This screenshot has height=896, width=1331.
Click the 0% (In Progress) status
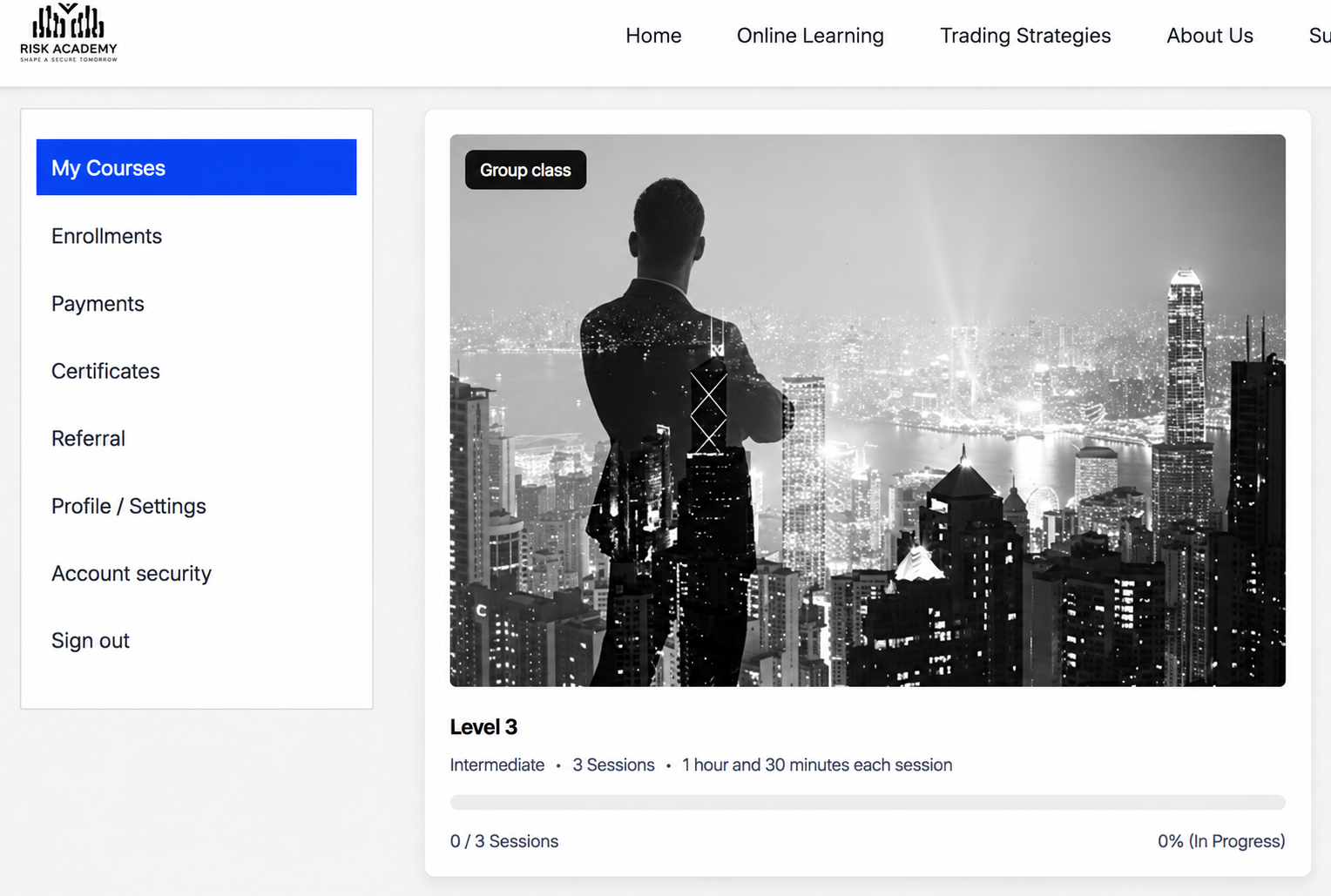coord(1221,841)
